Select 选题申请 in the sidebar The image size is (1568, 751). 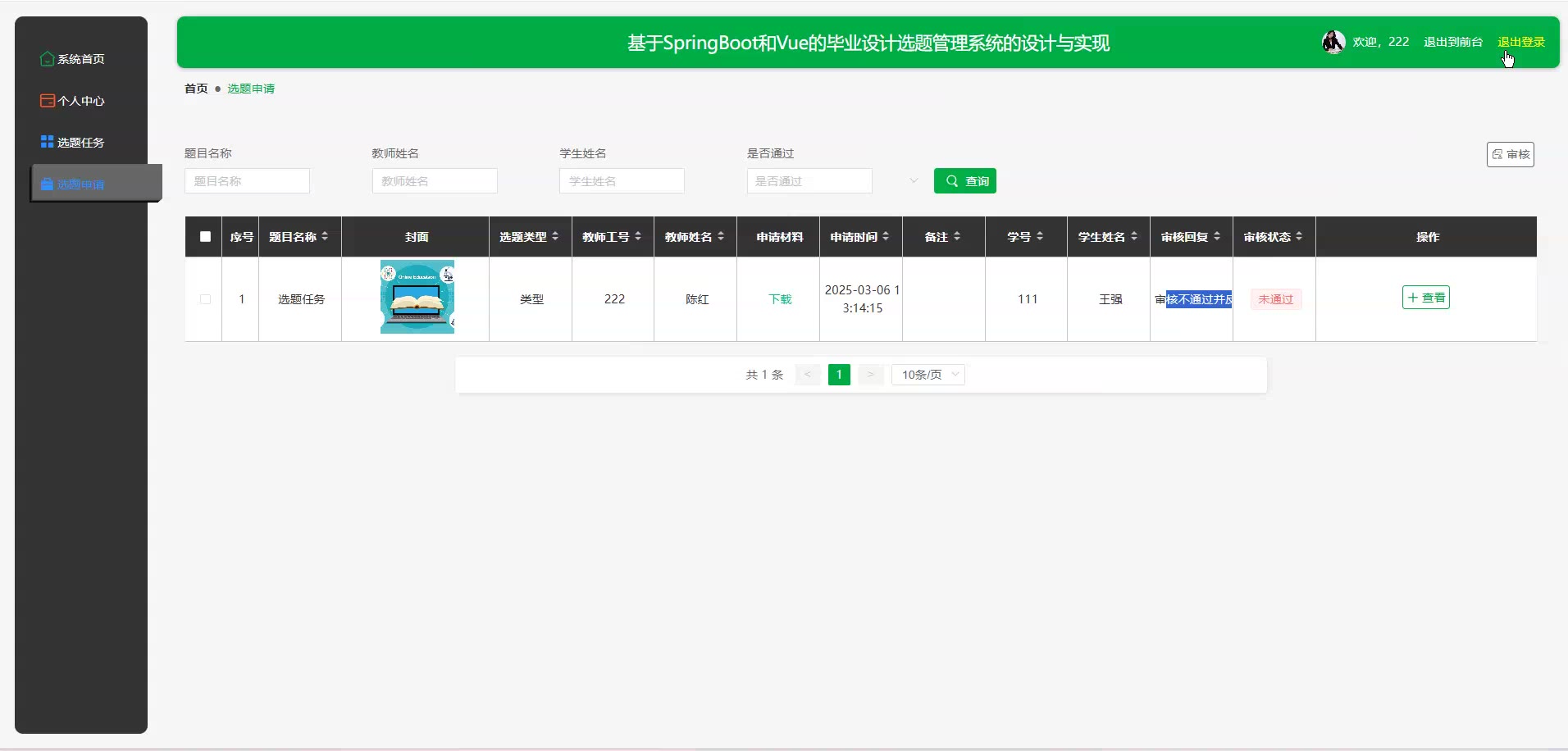tap(96, 184)
